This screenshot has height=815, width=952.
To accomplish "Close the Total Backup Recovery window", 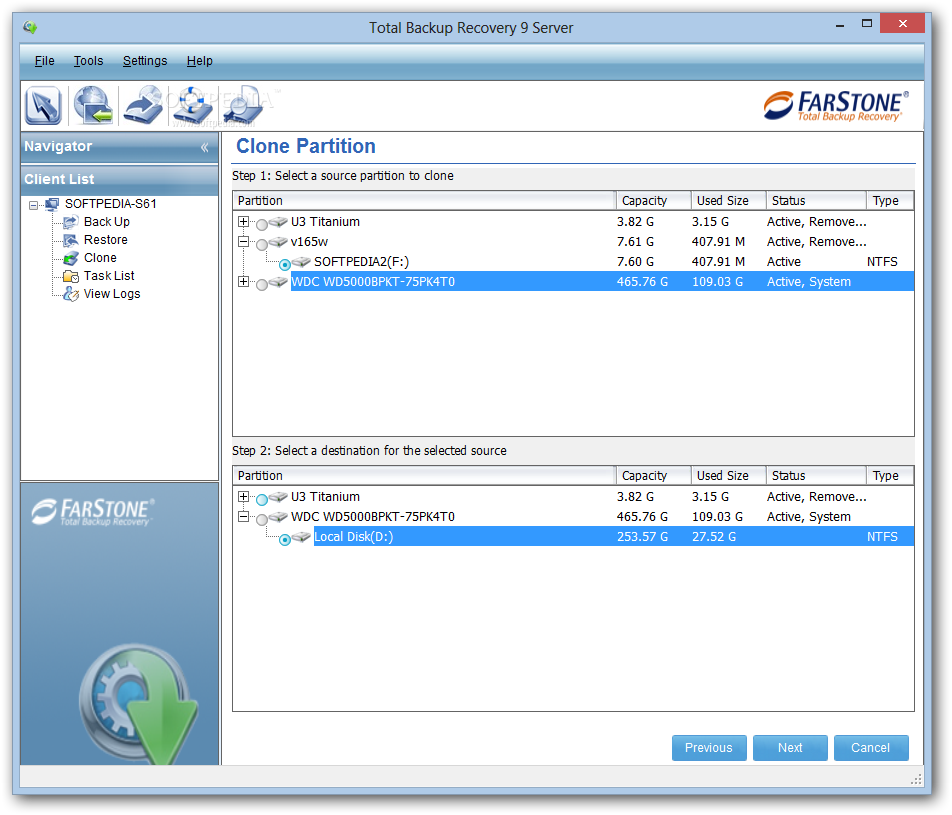I will pos(902,24).
